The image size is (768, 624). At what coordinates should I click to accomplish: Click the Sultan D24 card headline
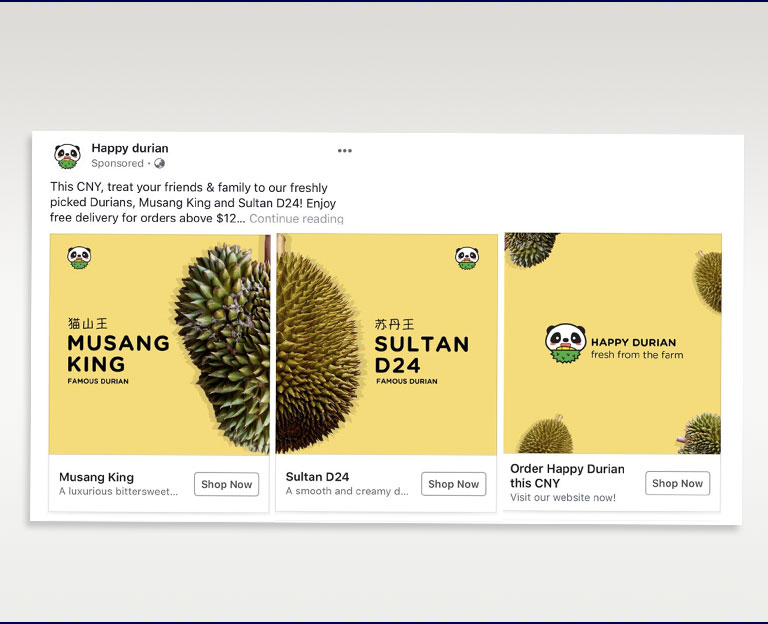coord(317,477)
